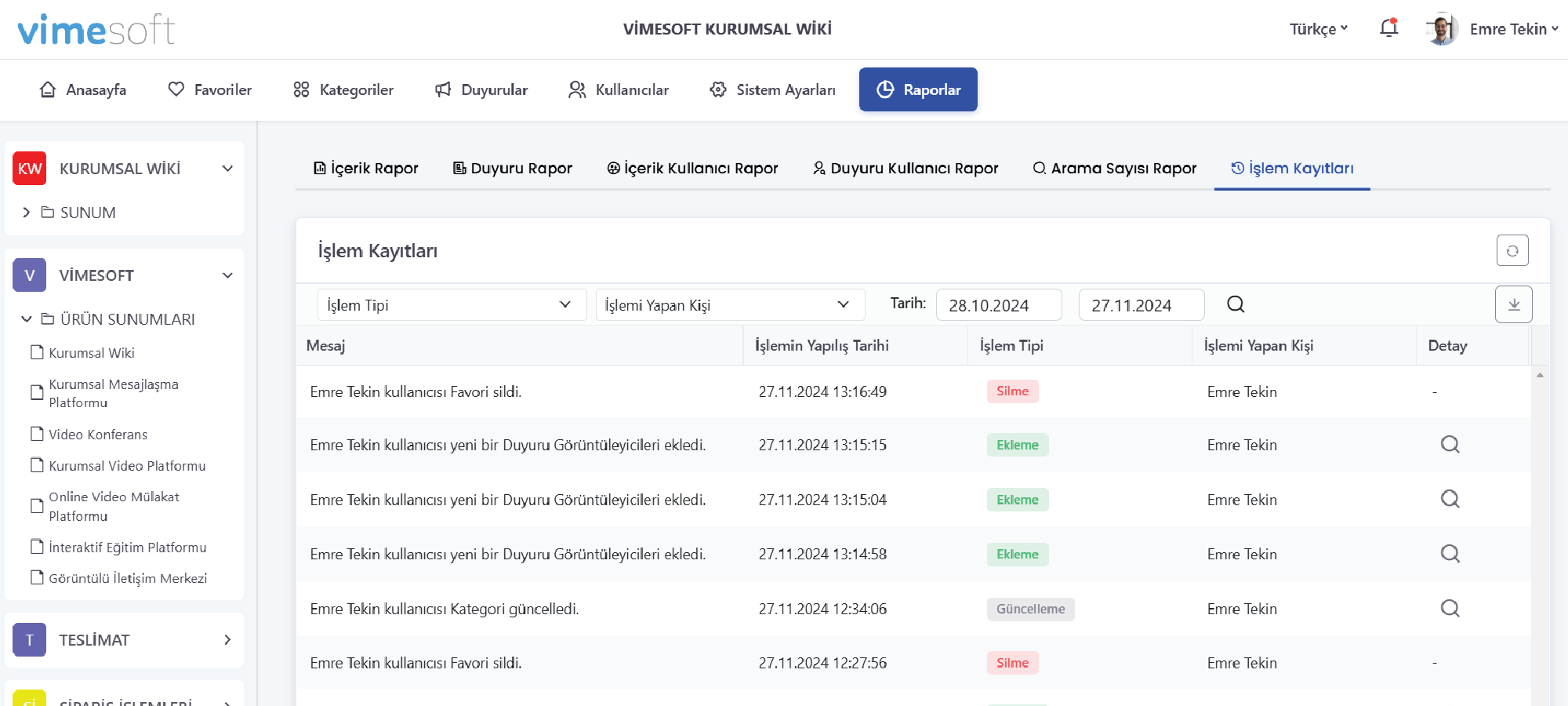Expand the SUNUM folder
1568x706 pixels.
[26, 213]
